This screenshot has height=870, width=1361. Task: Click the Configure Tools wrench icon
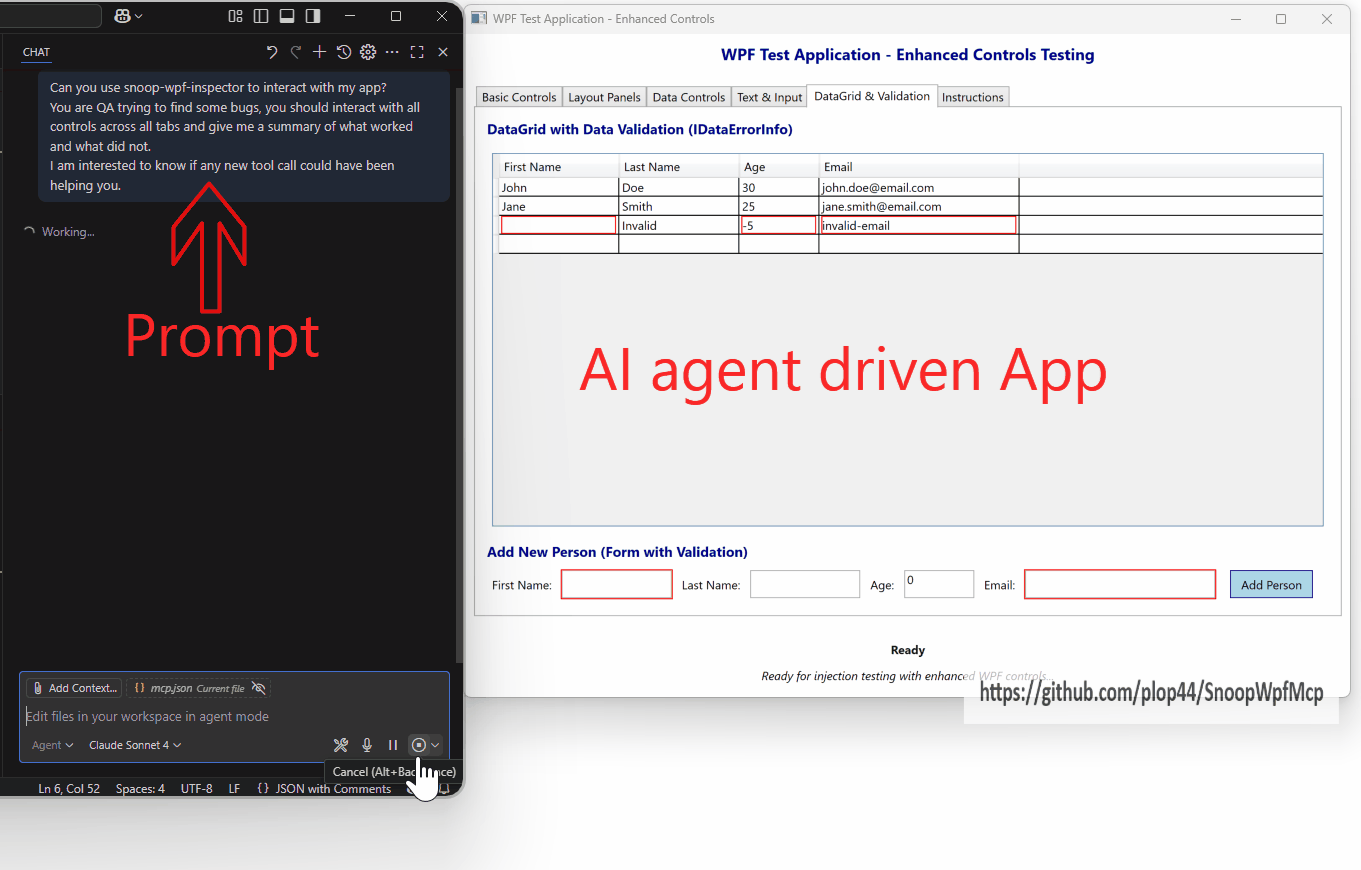pos(340,745)
